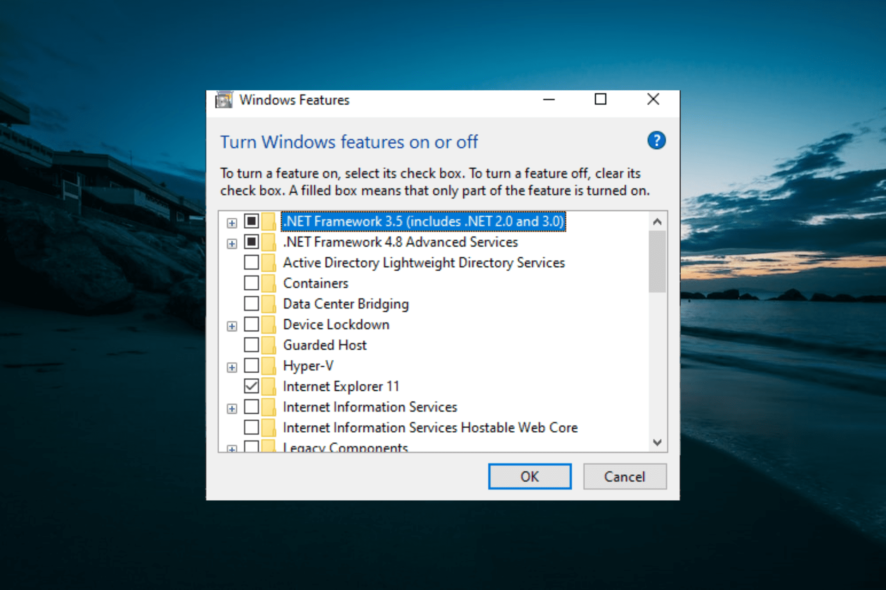Expand the Device Lockdown node
Image resolution: width=886 pixels, height=590 pixels.
coord(232,327)
